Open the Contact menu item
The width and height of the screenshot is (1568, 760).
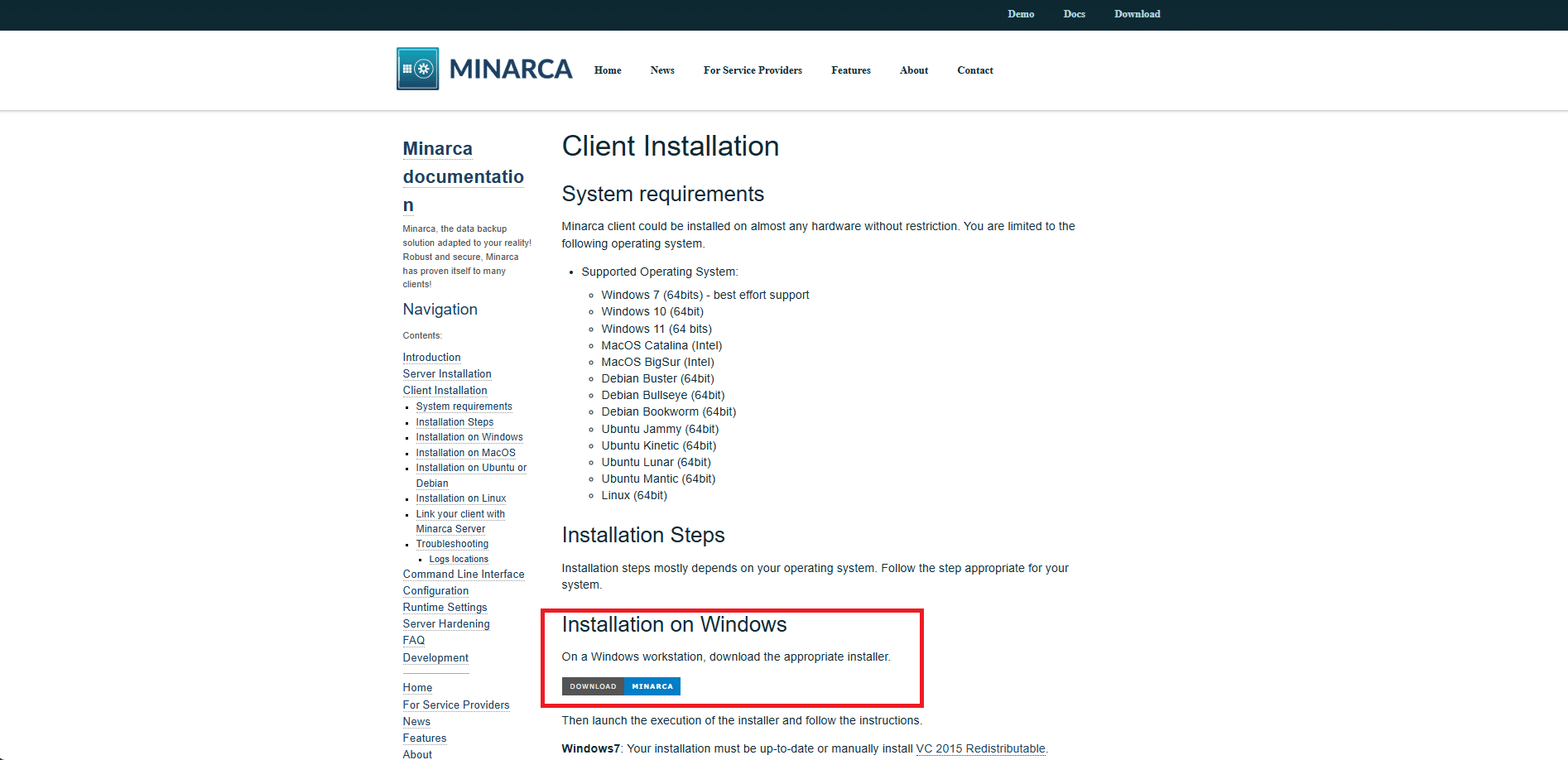pos(975,70)
